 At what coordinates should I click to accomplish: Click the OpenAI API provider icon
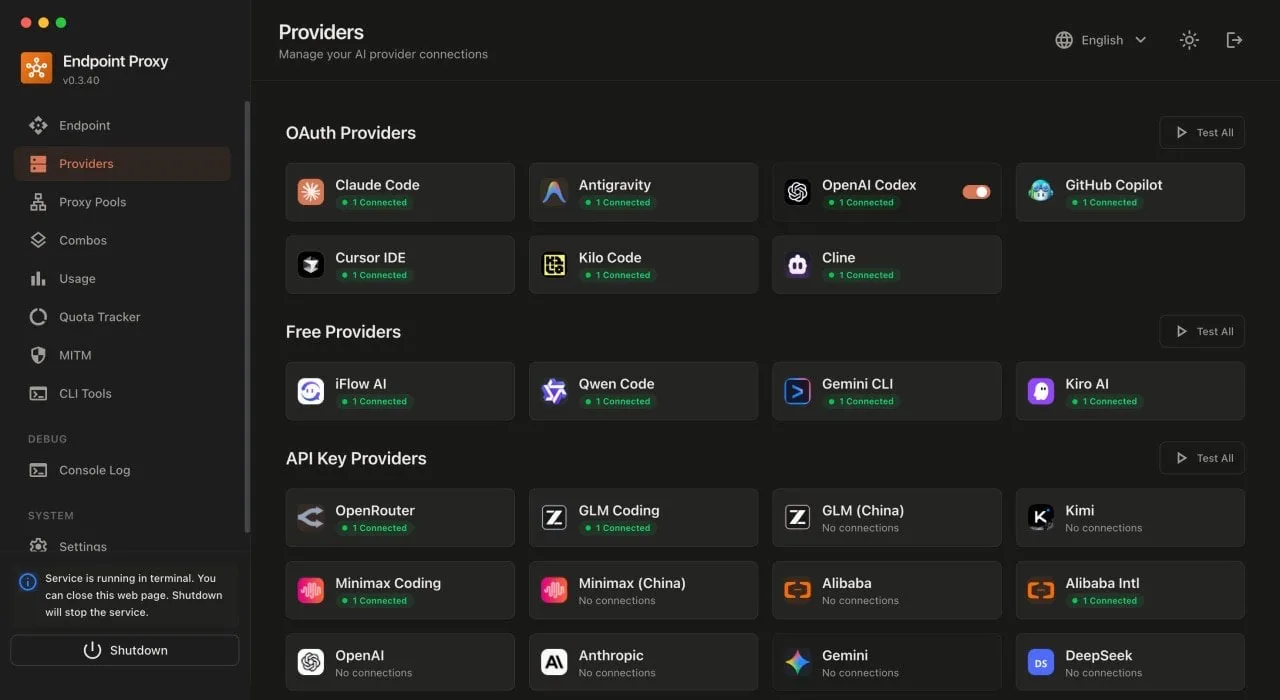pos(311,663)
